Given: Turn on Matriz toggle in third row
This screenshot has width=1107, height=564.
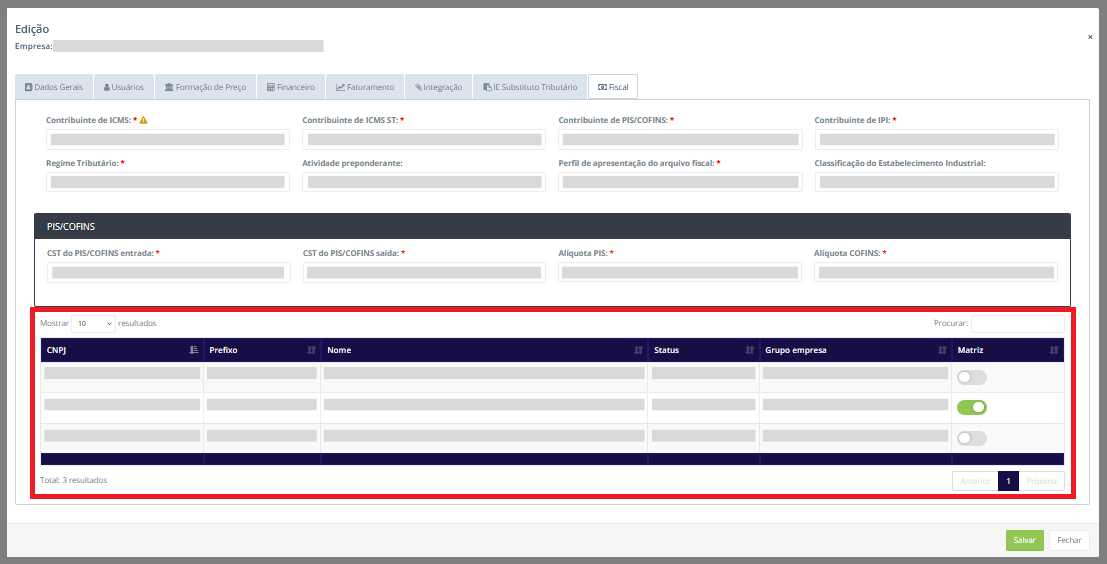Looking at the screenshot, I should [971, 438].
